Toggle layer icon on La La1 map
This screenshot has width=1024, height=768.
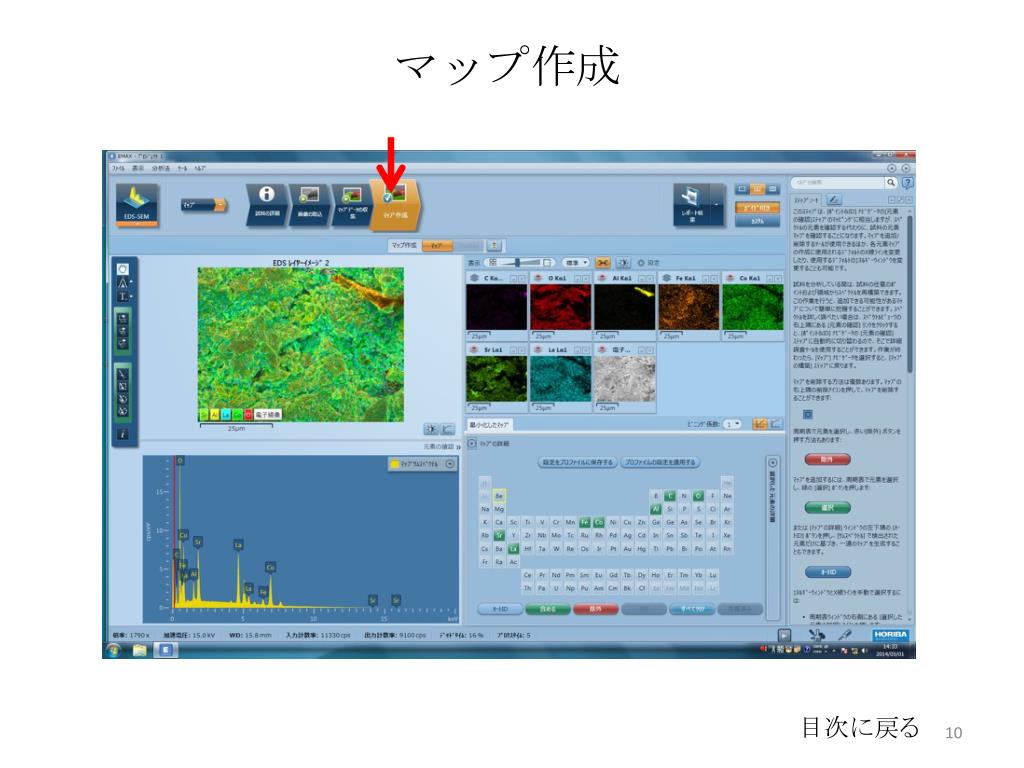[x=538, y=350]
